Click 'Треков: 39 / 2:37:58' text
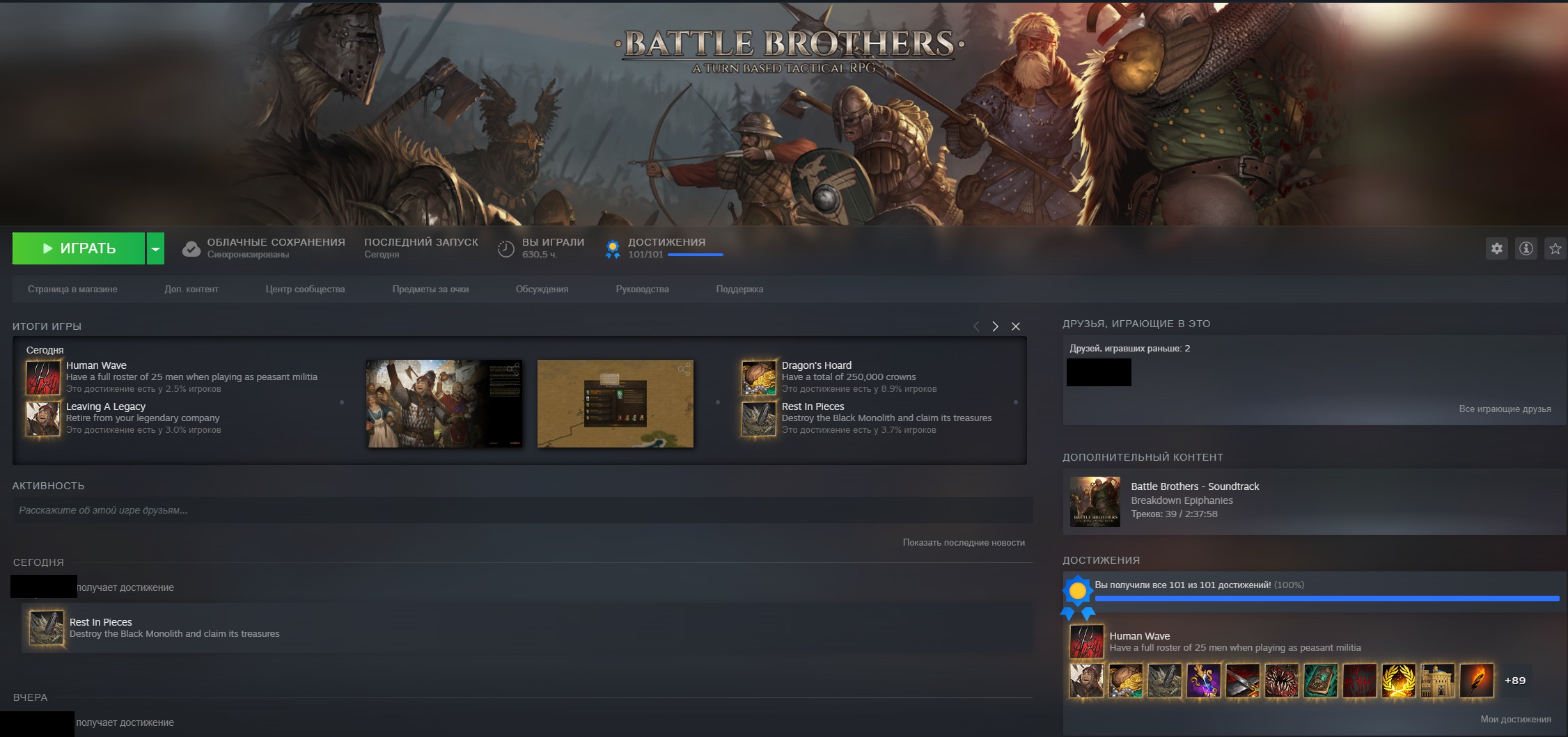Image resolution: width=1568 pixels, height=737 pixels. pos(1174,514)
